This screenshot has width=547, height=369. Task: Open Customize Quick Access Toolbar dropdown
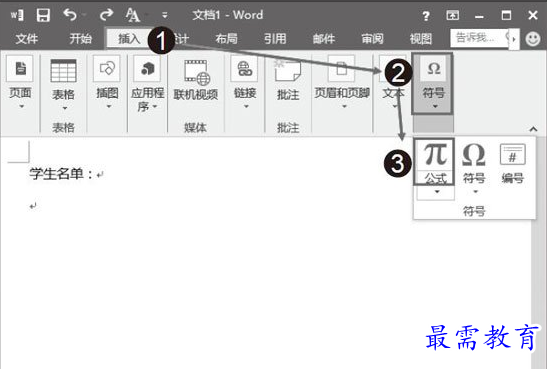point(165,15)
